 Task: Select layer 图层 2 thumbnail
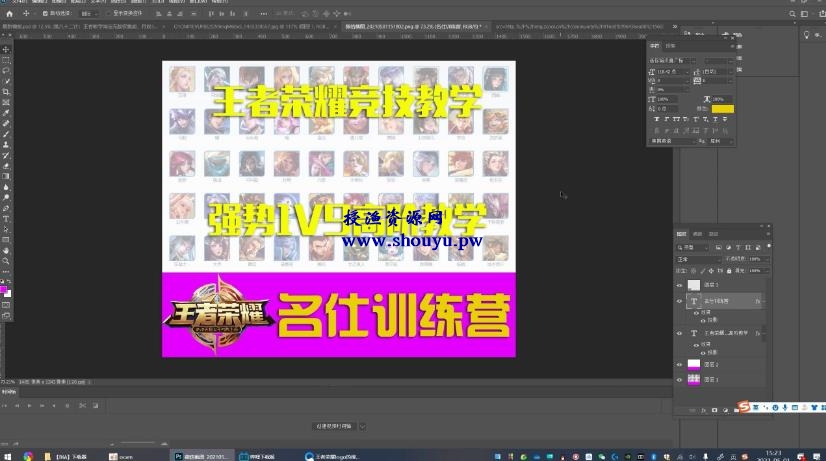694,365
